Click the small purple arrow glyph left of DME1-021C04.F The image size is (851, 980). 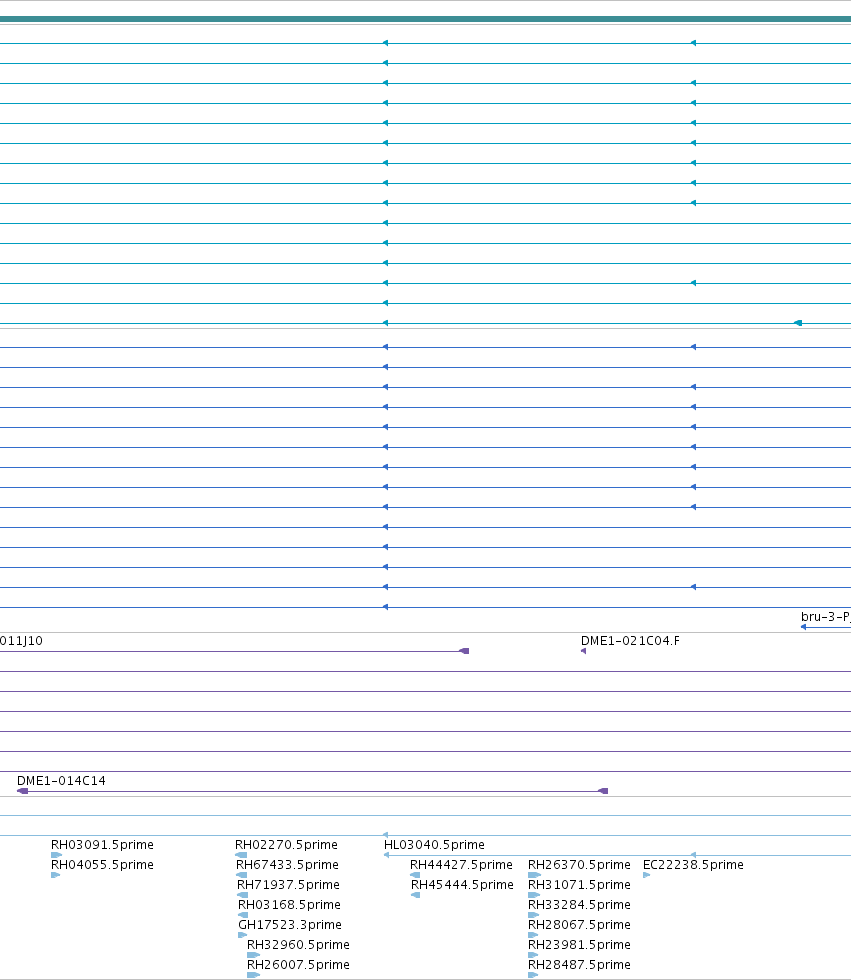pos(584,651)
